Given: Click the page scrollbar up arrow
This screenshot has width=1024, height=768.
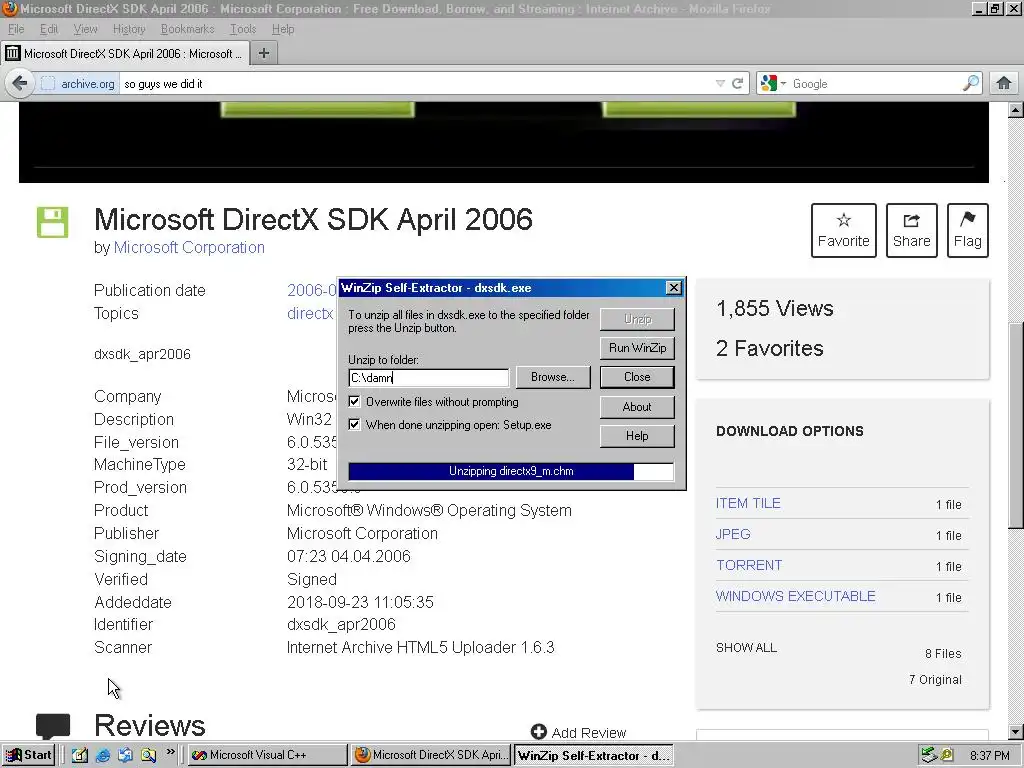Looking at the screenshot, I should point(1016,110).
